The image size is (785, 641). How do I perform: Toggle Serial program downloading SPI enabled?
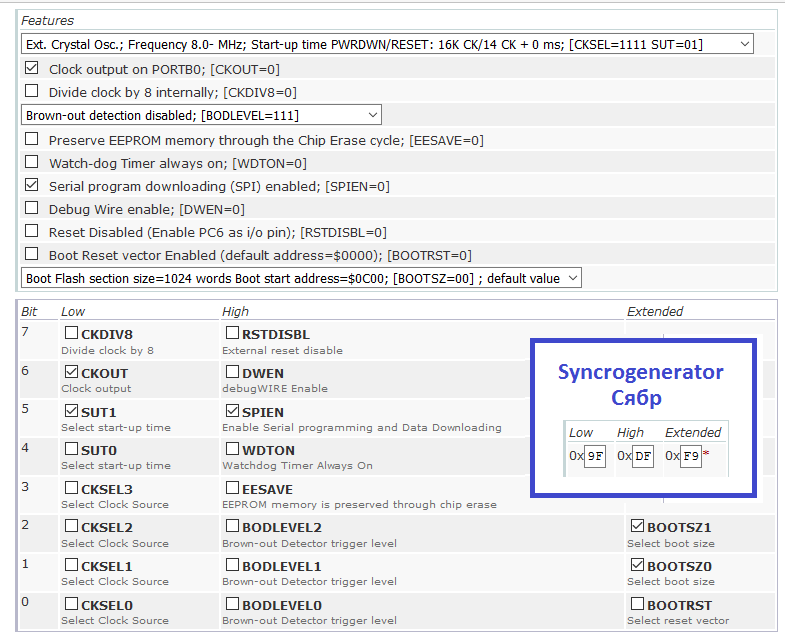coord(32,185)
